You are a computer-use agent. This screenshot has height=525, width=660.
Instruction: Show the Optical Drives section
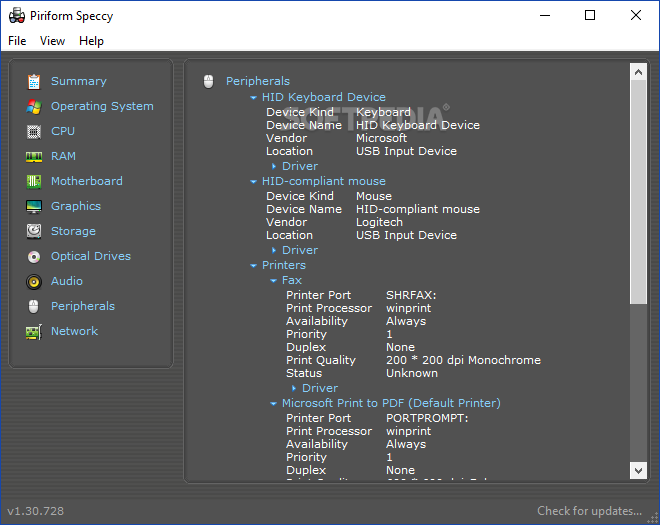91,256
